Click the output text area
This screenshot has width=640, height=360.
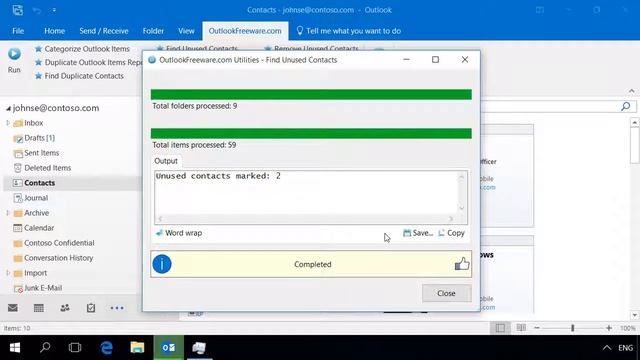(306, 193)
